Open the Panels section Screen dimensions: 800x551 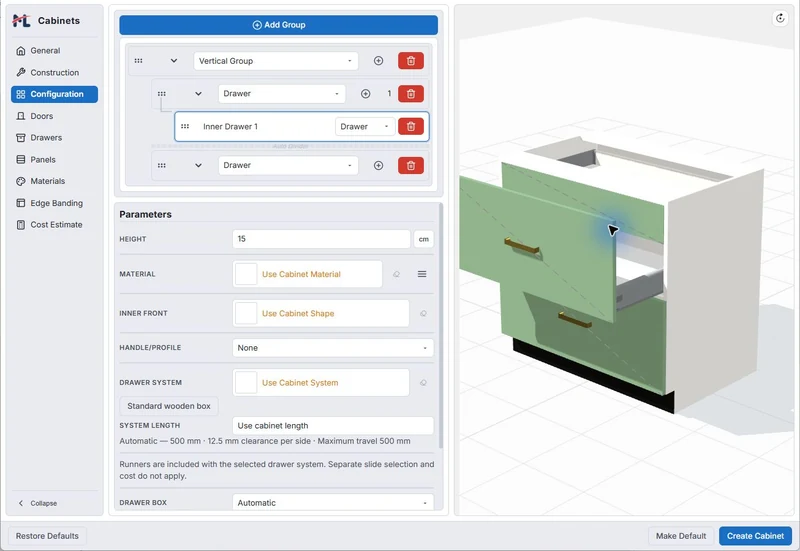[x=55, y=160]
